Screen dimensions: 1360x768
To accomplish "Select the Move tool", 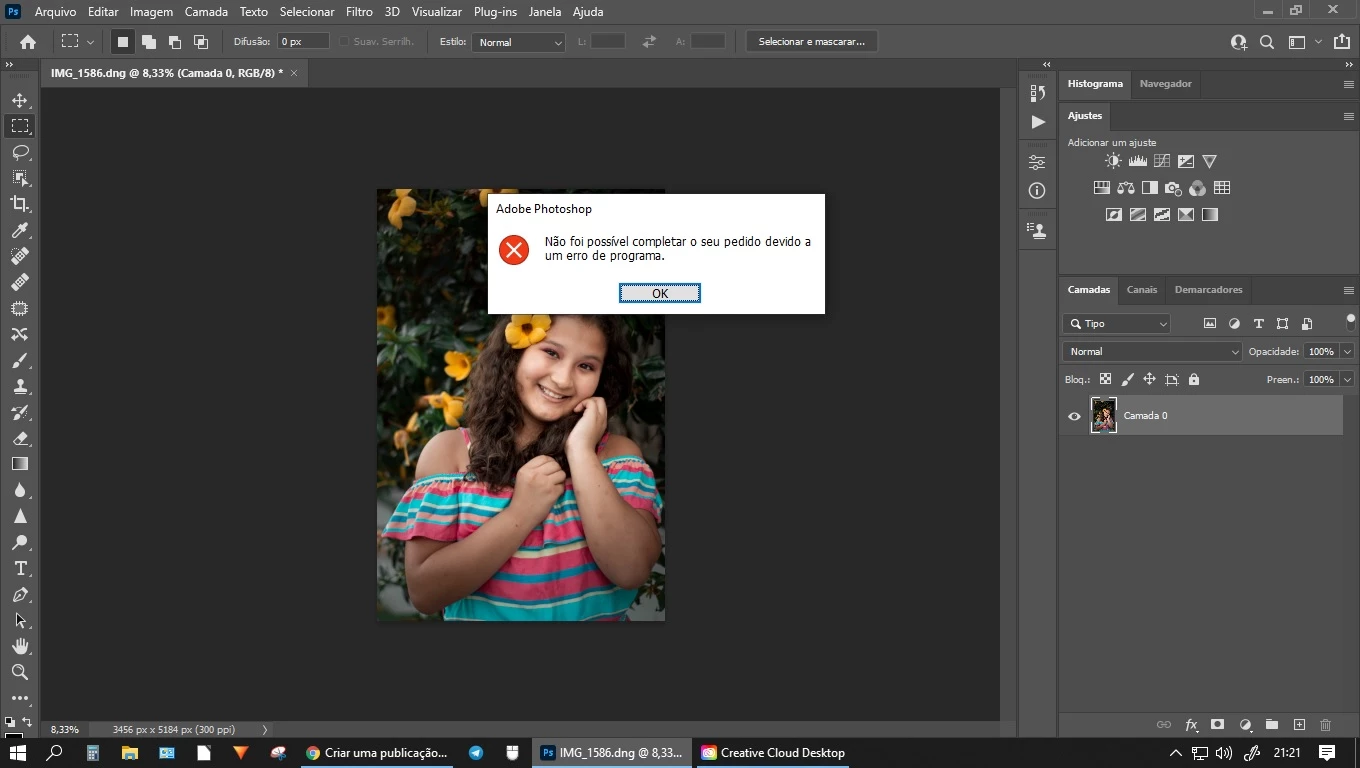I will click(x=19, y=100).
